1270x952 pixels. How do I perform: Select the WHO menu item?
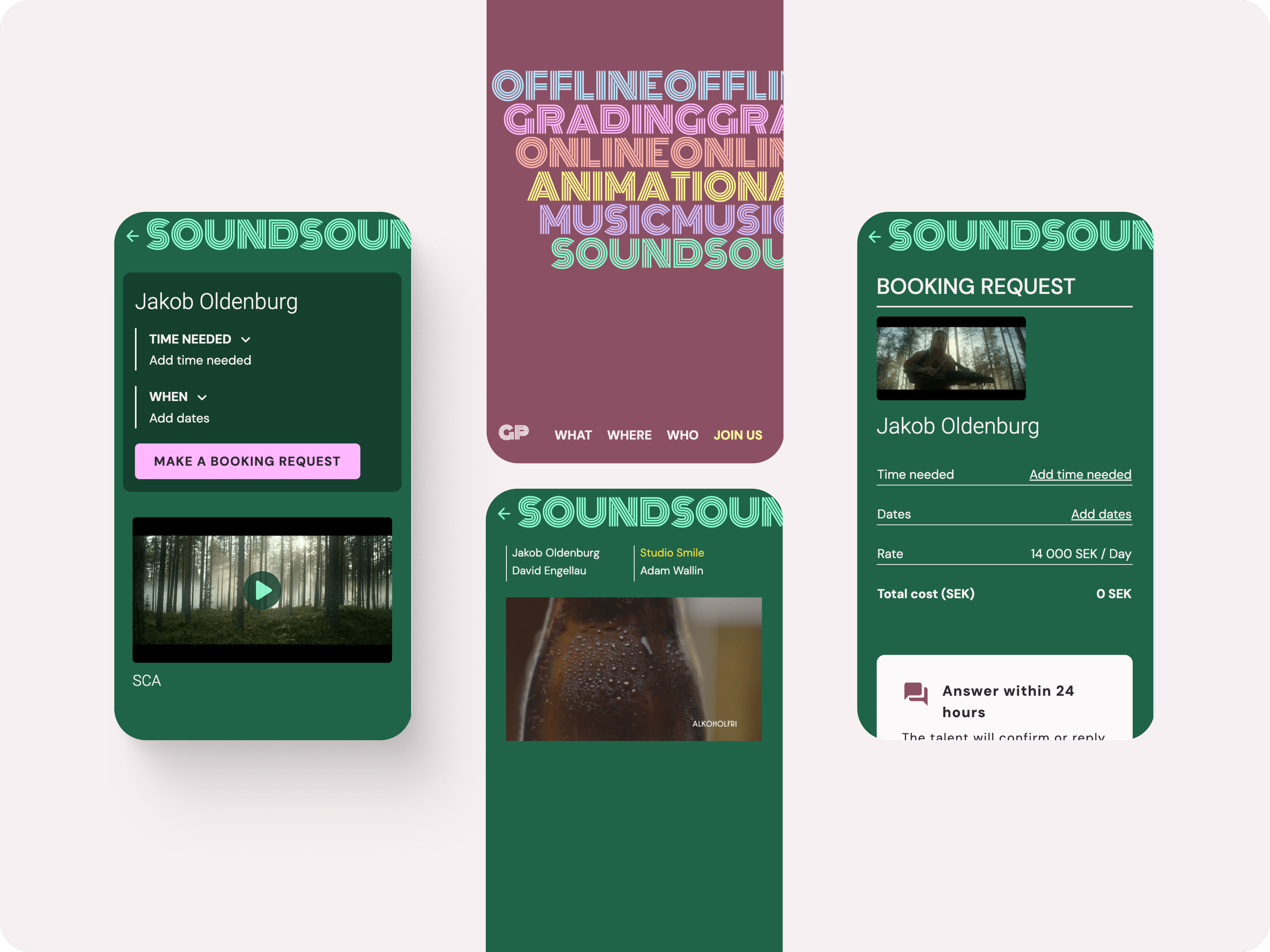tap(682, 435)
